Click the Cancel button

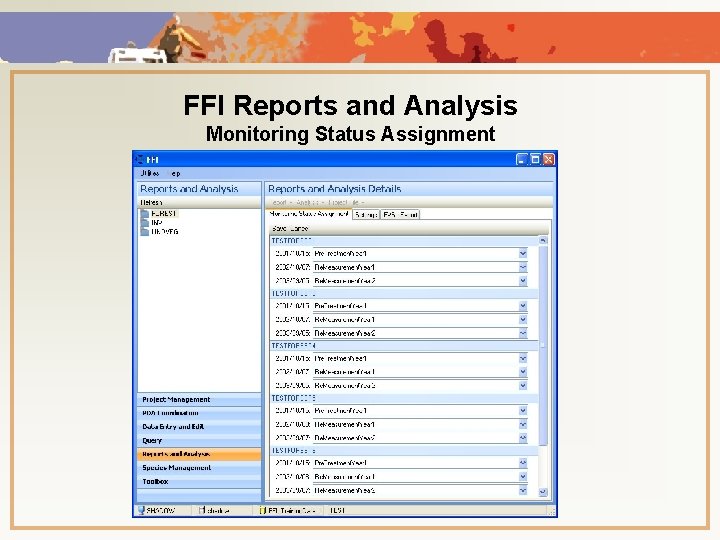[299, 228]
